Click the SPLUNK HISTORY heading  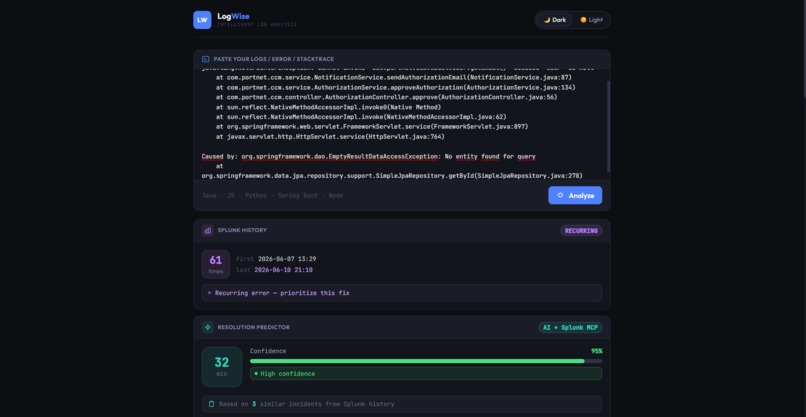pos(242,230)
